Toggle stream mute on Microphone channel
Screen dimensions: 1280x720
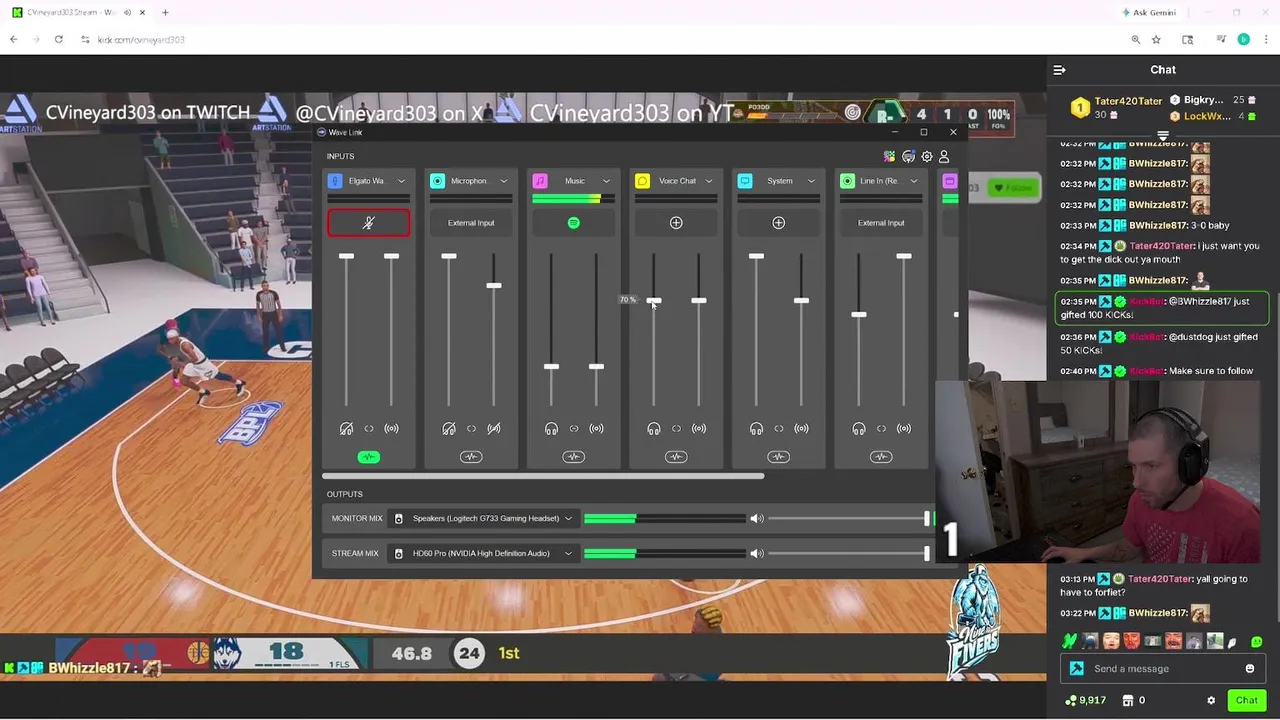click(x=494, y=429)
